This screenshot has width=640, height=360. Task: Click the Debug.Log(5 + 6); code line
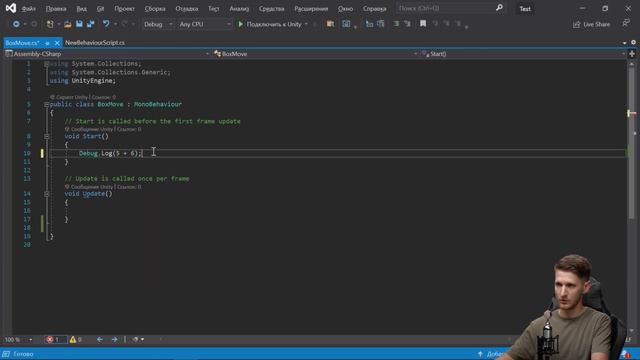click(x=111, y=153)
